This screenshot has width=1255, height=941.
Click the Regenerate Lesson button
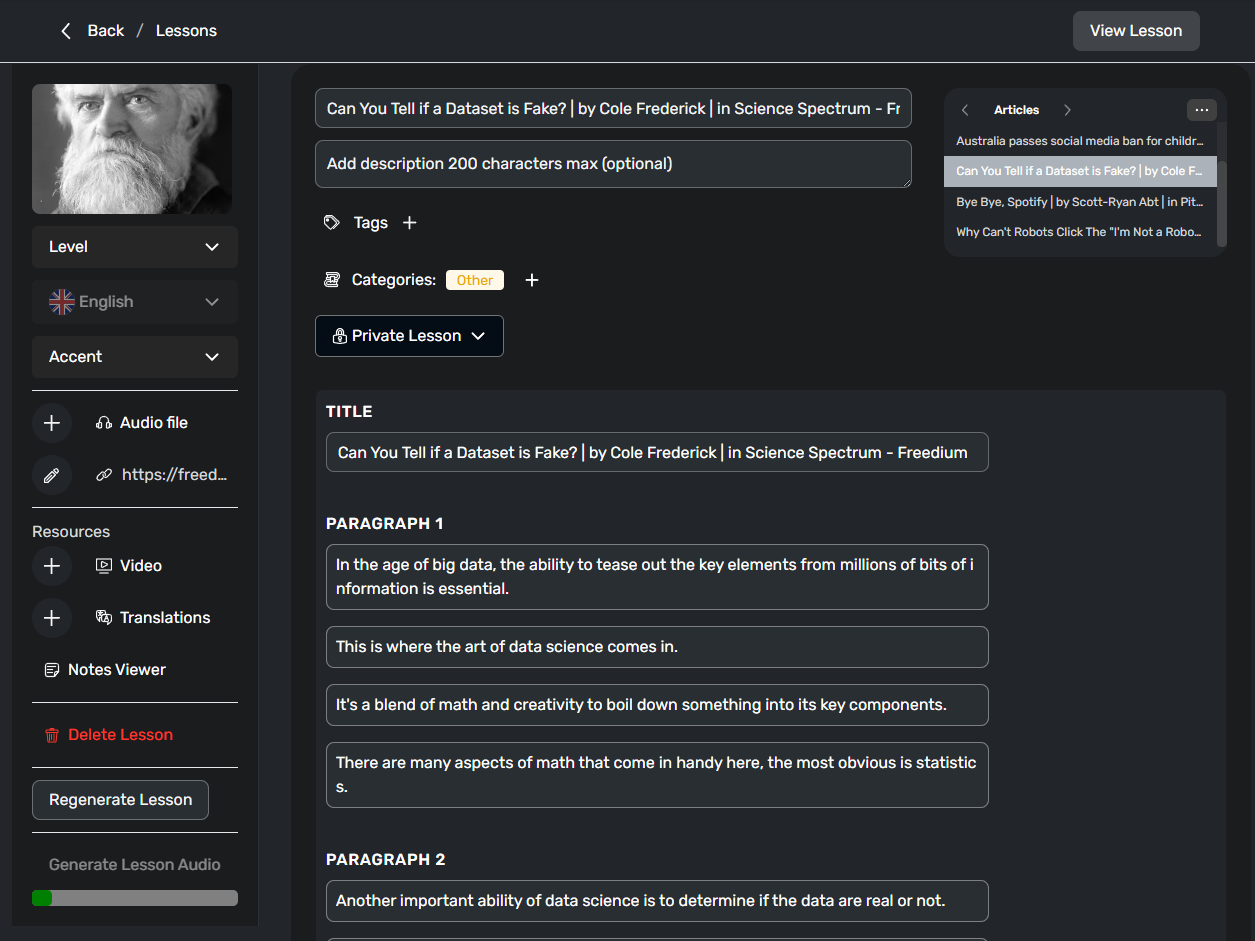coord(120,800)
